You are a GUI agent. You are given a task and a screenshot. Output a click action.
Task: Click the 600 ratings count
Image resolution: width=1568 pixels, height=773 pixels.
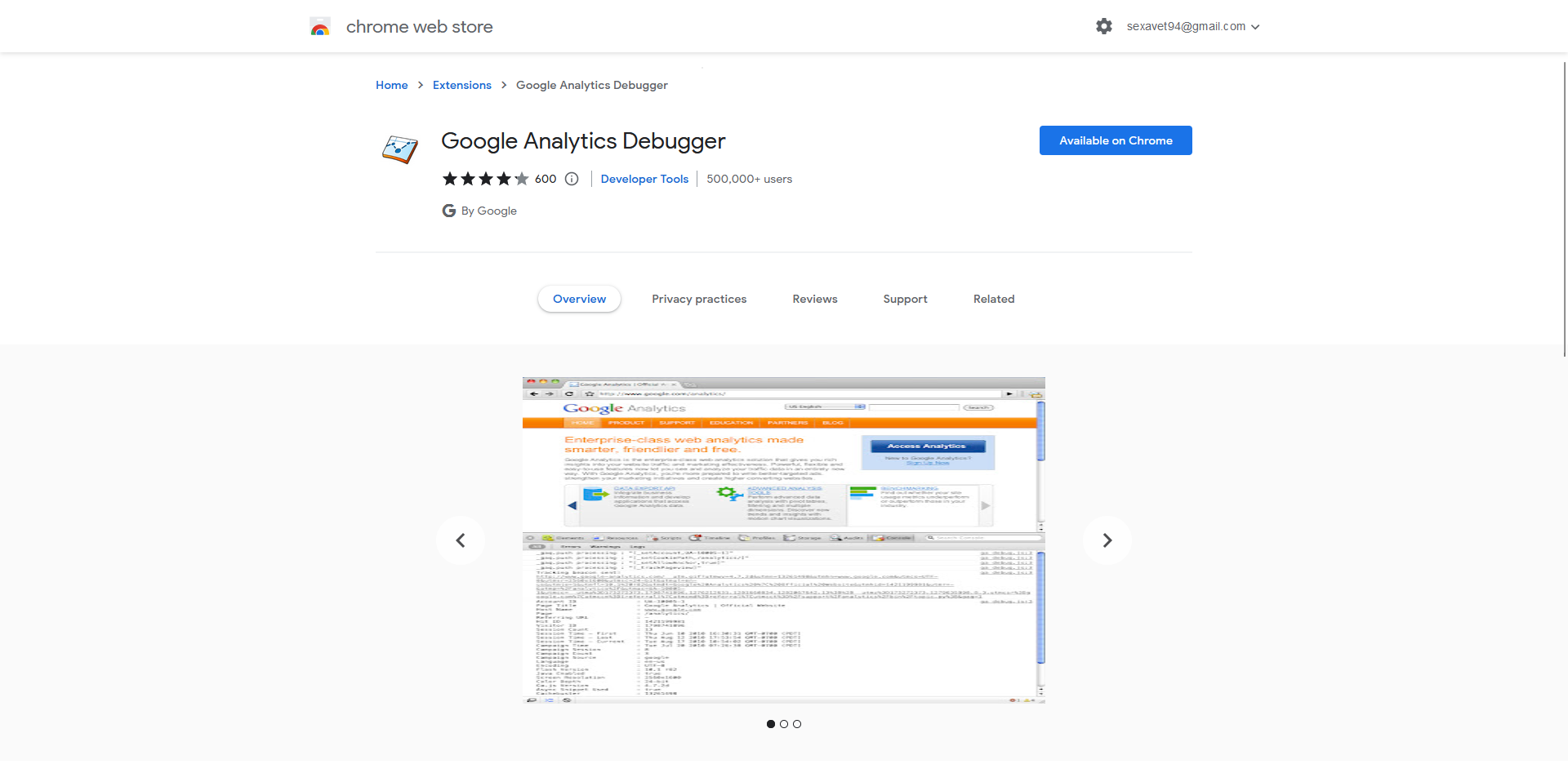[546, 179]
